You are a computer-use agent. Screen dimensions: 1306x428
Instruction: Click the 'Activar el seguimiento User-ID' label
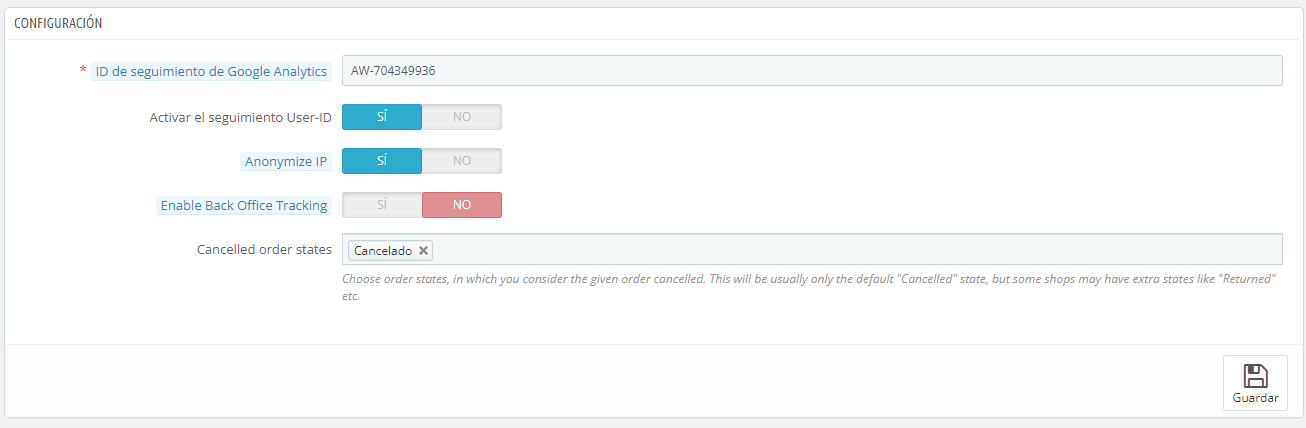pos(239,117)
